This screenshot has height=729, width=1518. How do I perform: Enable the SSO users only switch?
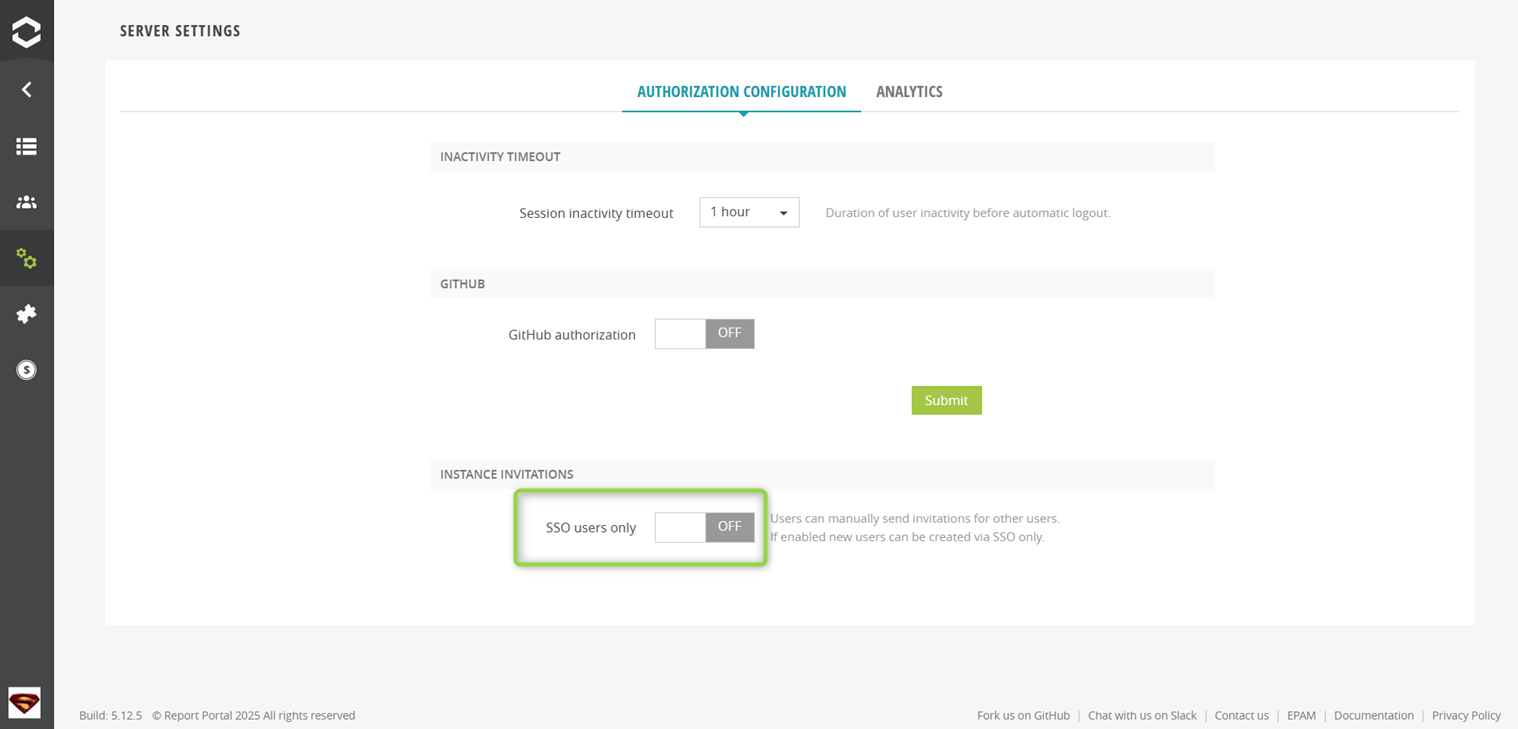pyautogui.click(x=705, y=527)
